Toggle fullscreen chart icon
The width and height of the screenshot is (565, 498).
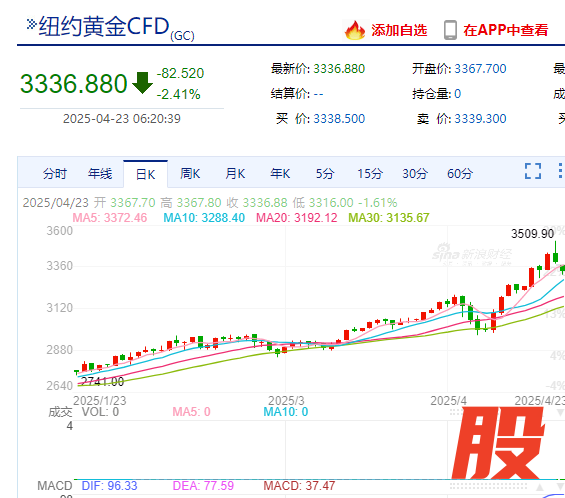pyautogui.click(x=533, y=171)
